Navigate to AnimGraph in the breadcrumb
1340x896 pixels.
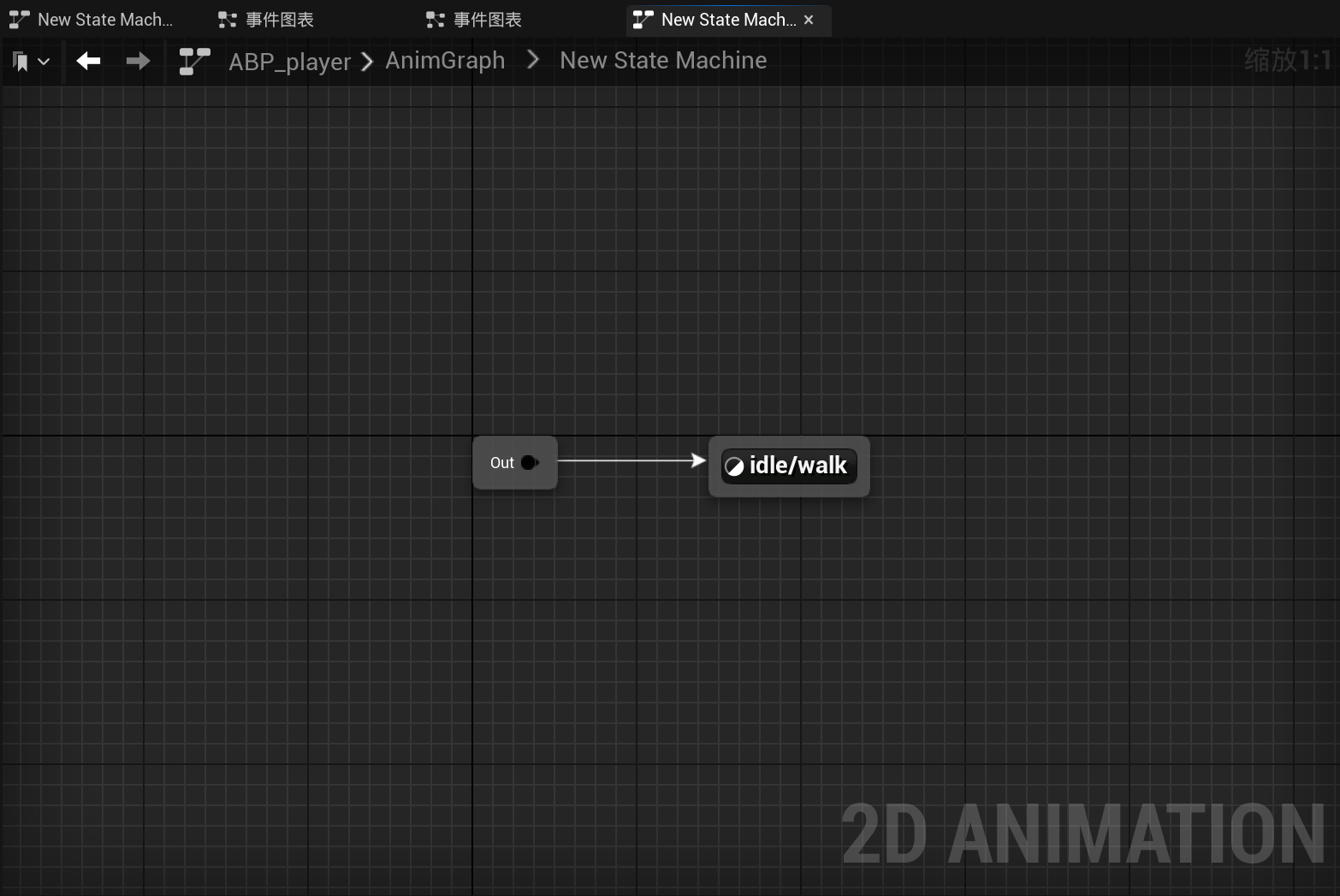coord(445,61)
